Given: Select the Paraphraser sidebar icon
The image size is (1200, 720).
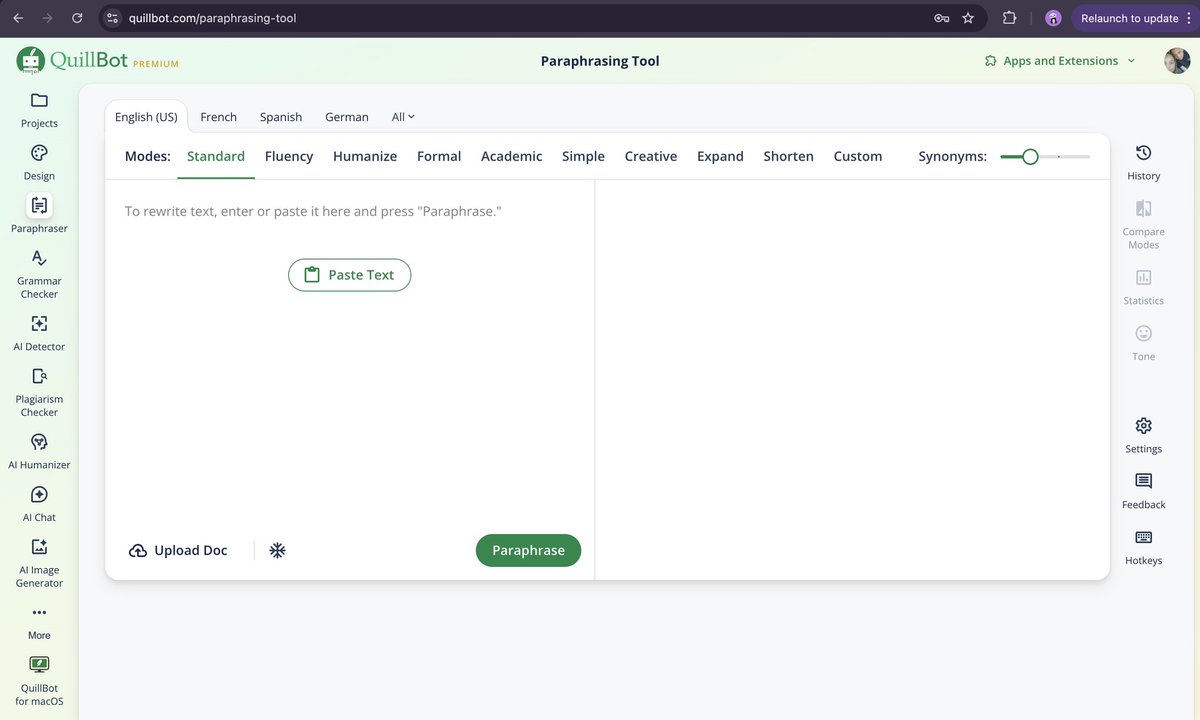Looking at the screenshot, I should (x=39, y=205).
